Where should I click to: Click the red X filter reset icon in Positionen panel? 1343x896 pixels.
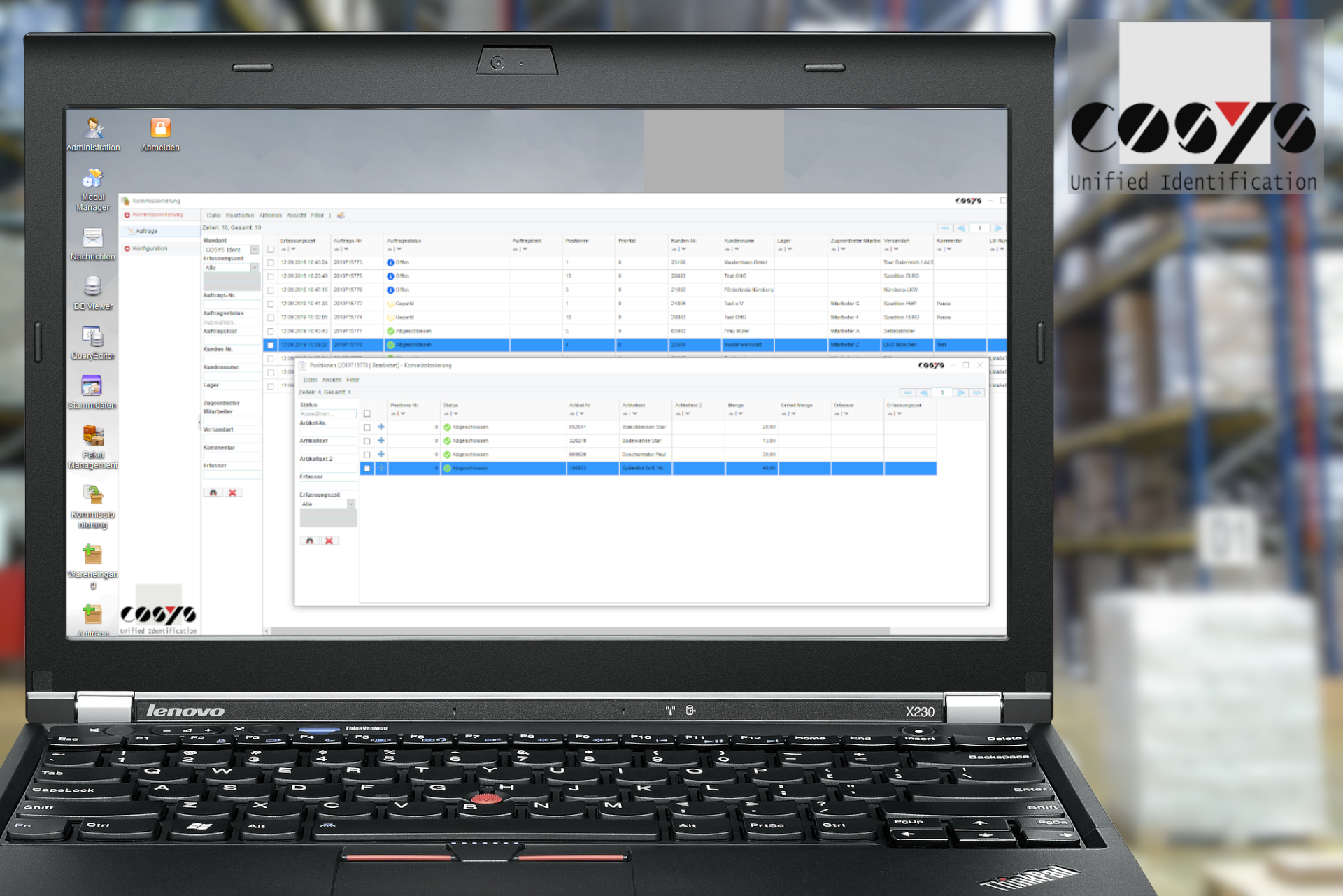329,541
